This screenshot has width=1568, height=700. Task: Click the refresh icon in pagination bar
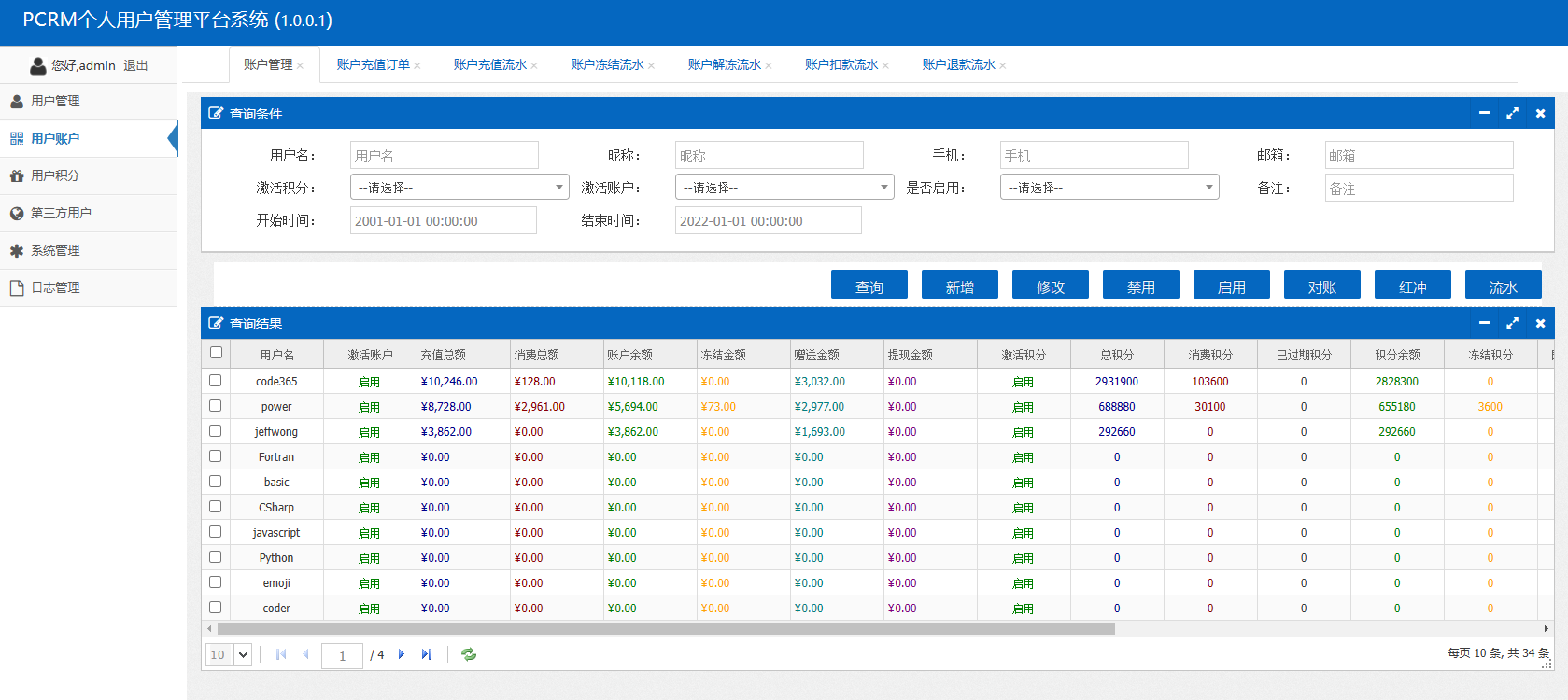coord(469,654)
